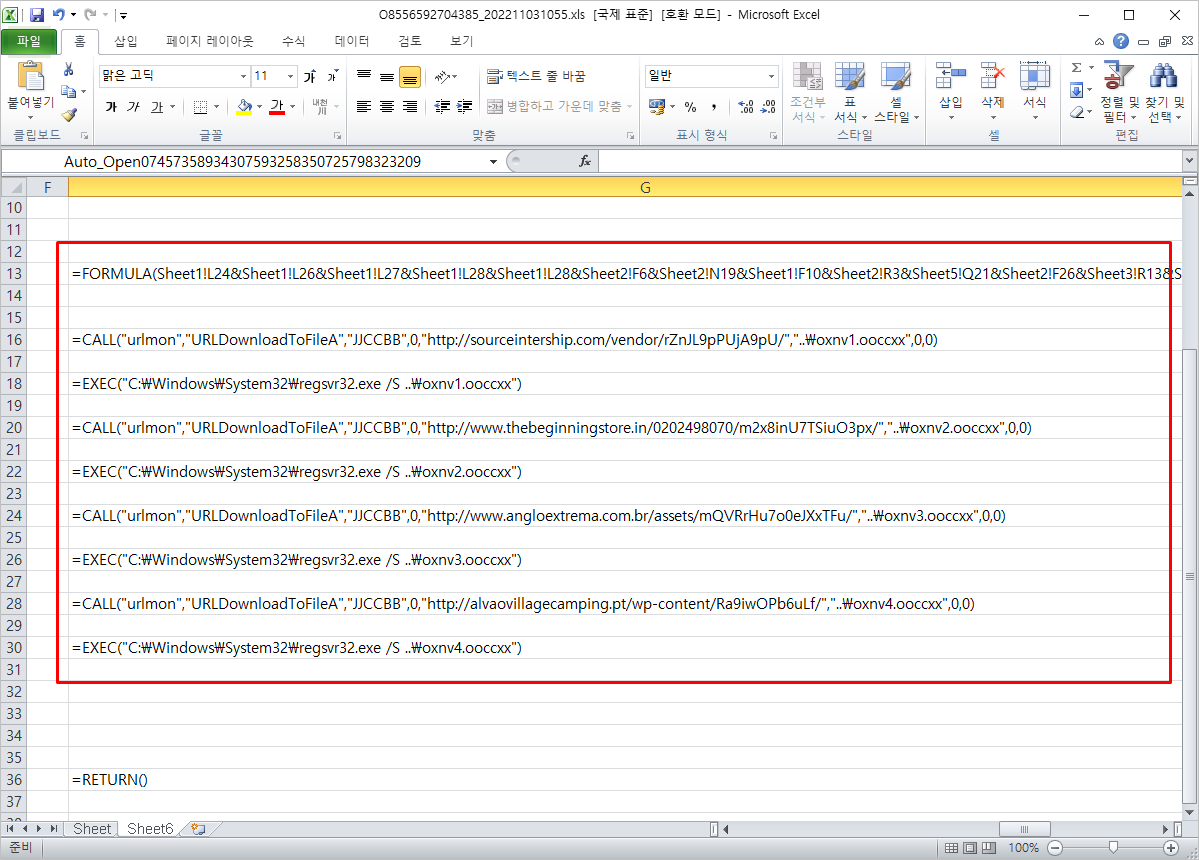Click the decrease decimal icon

point(768,107)
